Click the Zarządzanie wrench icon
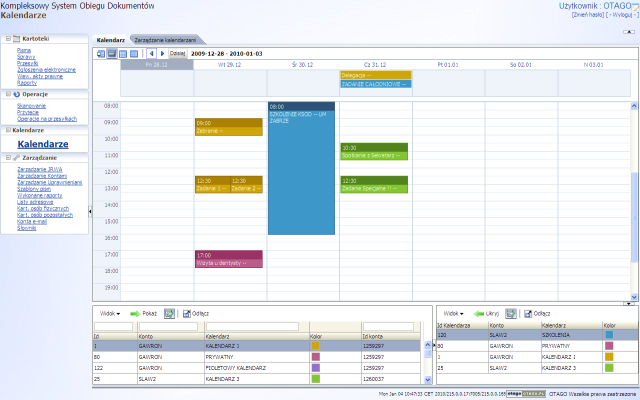640x400 pixels. [x=16, y=158]
